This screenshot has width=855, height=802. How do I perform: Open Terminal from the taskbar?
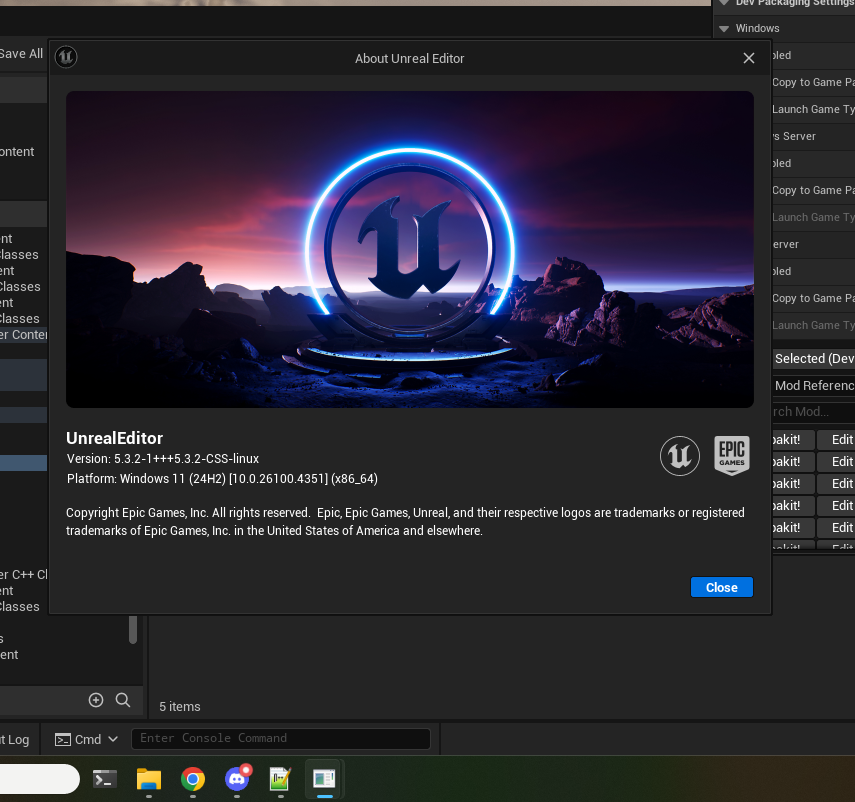(105, 779)
